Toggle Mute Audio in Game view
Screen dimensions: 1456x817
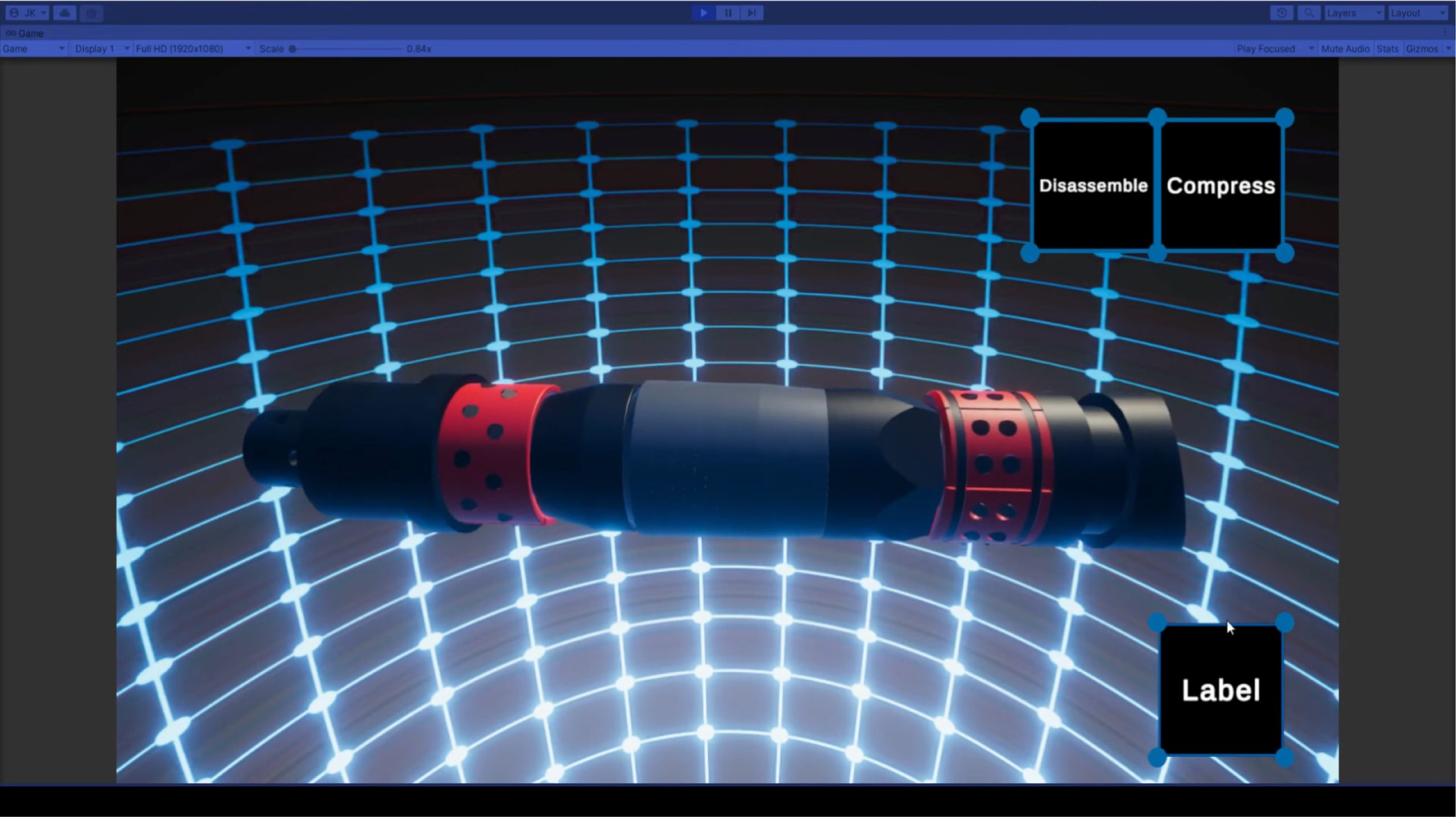pos(1345,49)
